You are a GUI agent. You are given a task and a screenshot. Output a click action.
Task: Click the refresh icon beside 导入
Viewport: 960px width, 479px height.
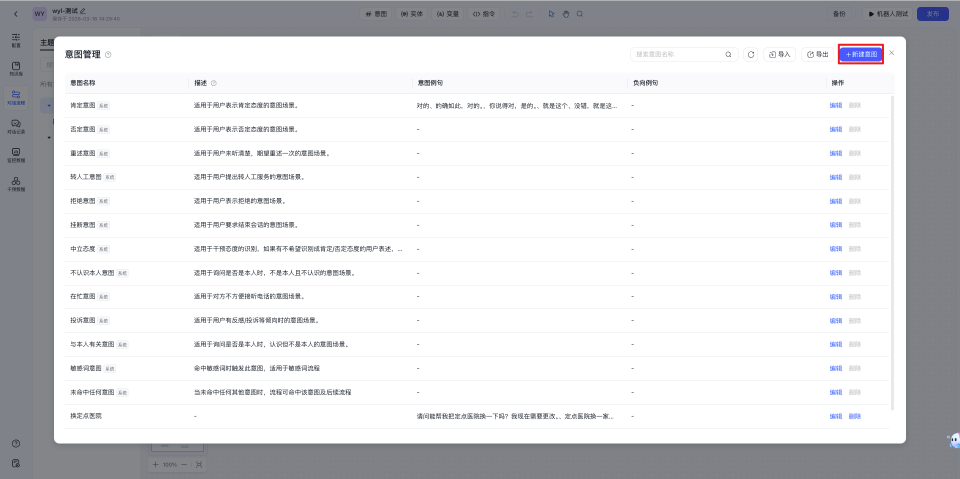point(751,54)
